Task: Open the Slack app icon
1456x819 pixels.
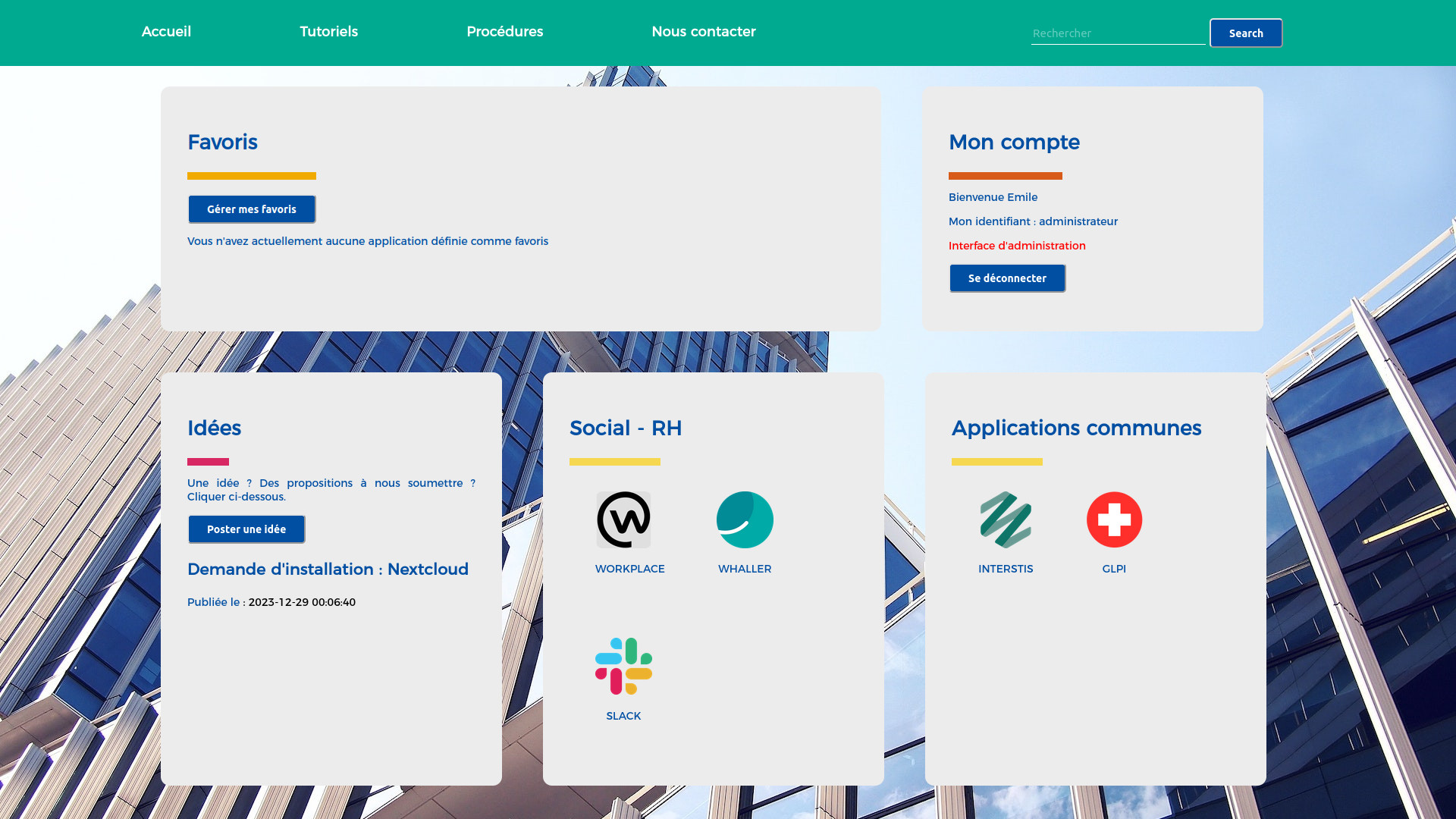Action: click(x=623, y=666)
